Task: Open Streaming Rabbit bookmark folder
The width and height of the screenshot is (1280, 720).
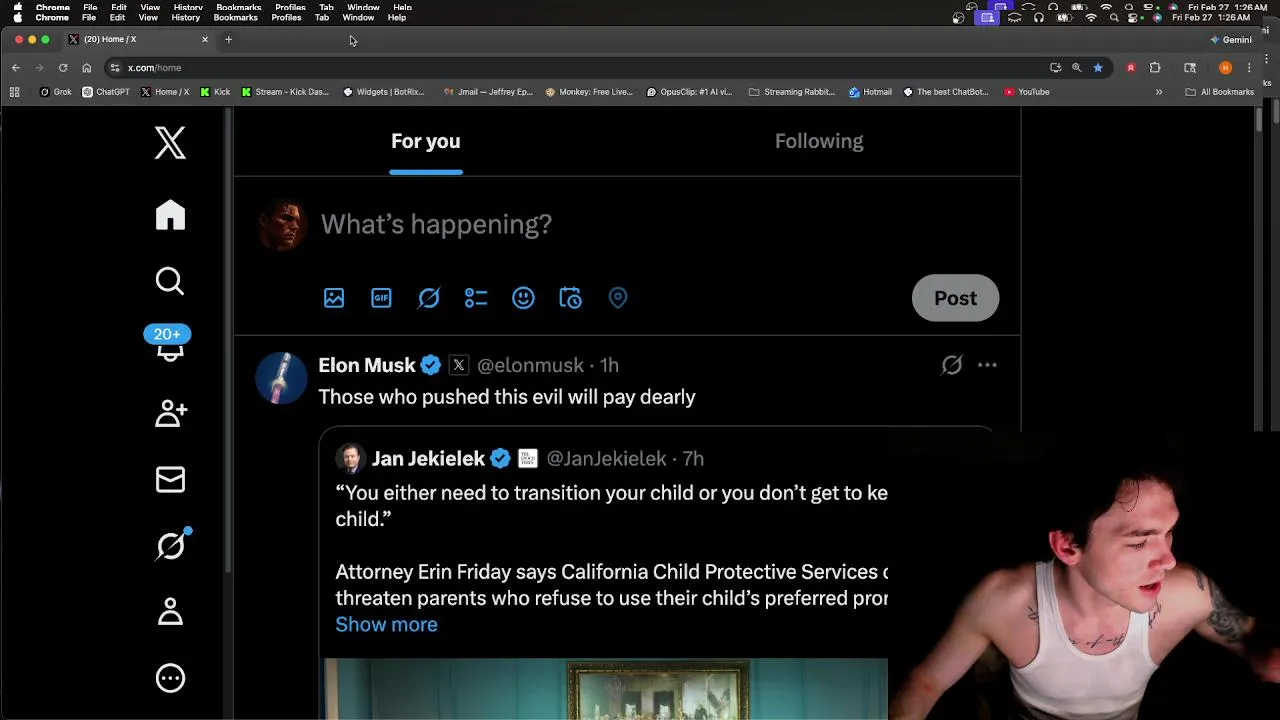Action: pyautogui.click(x=791, y=92)
